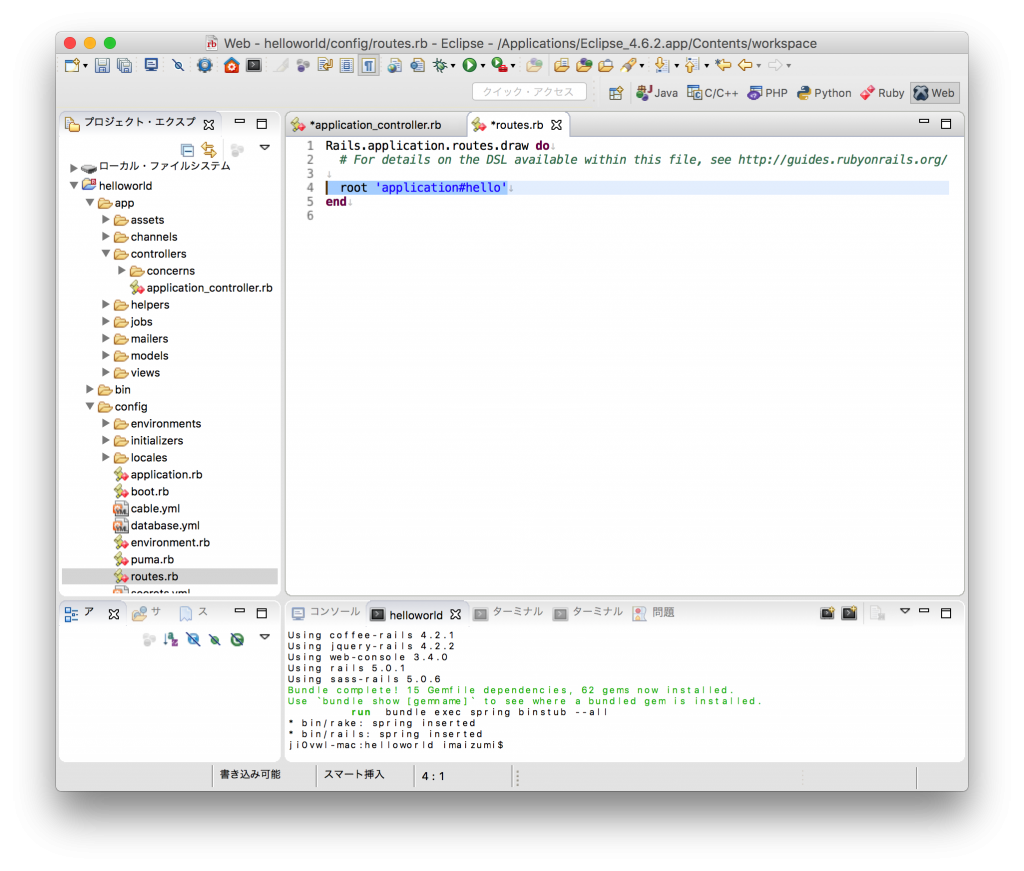1024x871 pixels.
Task: Select the helloworld terminal tab
Action: tap(415, 614)
